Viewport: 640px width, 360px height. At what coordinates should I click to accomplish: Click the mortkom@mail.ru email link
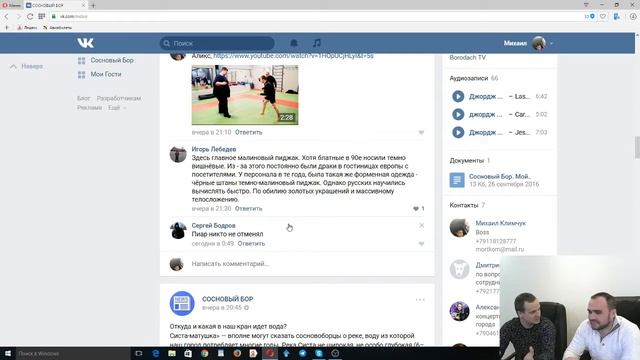(x=500, y=249)
